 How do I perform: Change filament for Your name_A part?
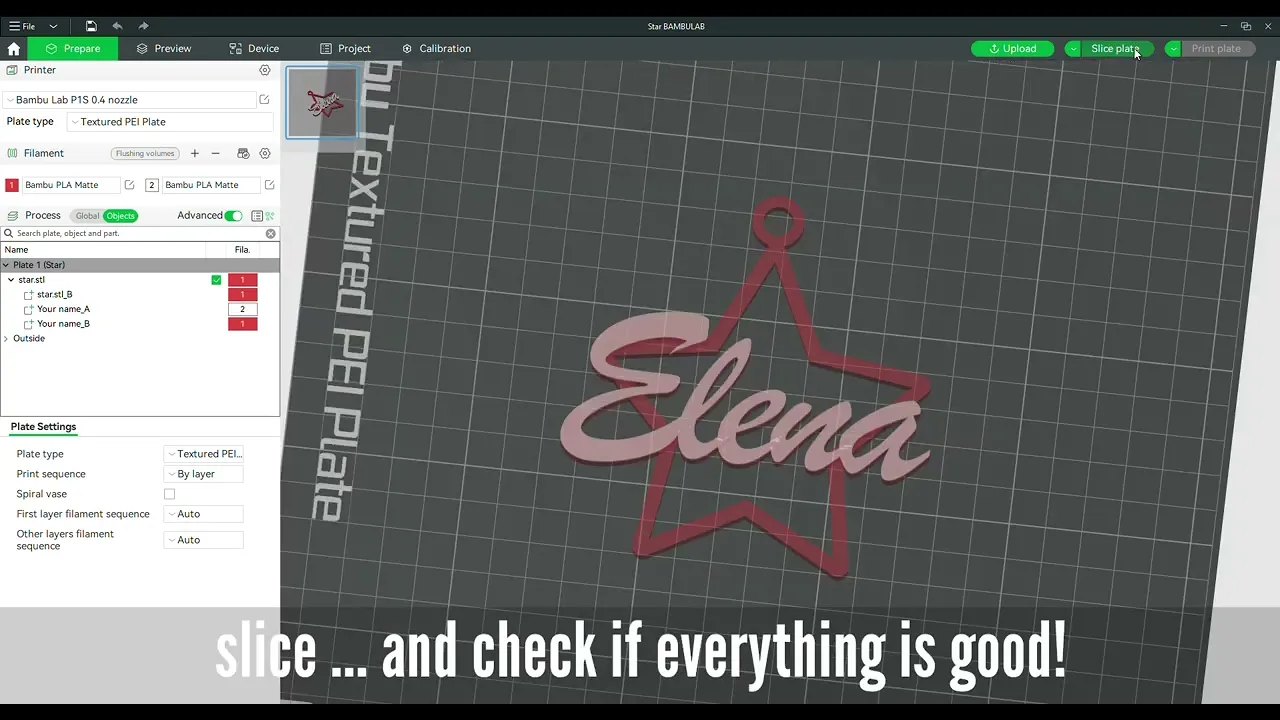tap(242, 309)
